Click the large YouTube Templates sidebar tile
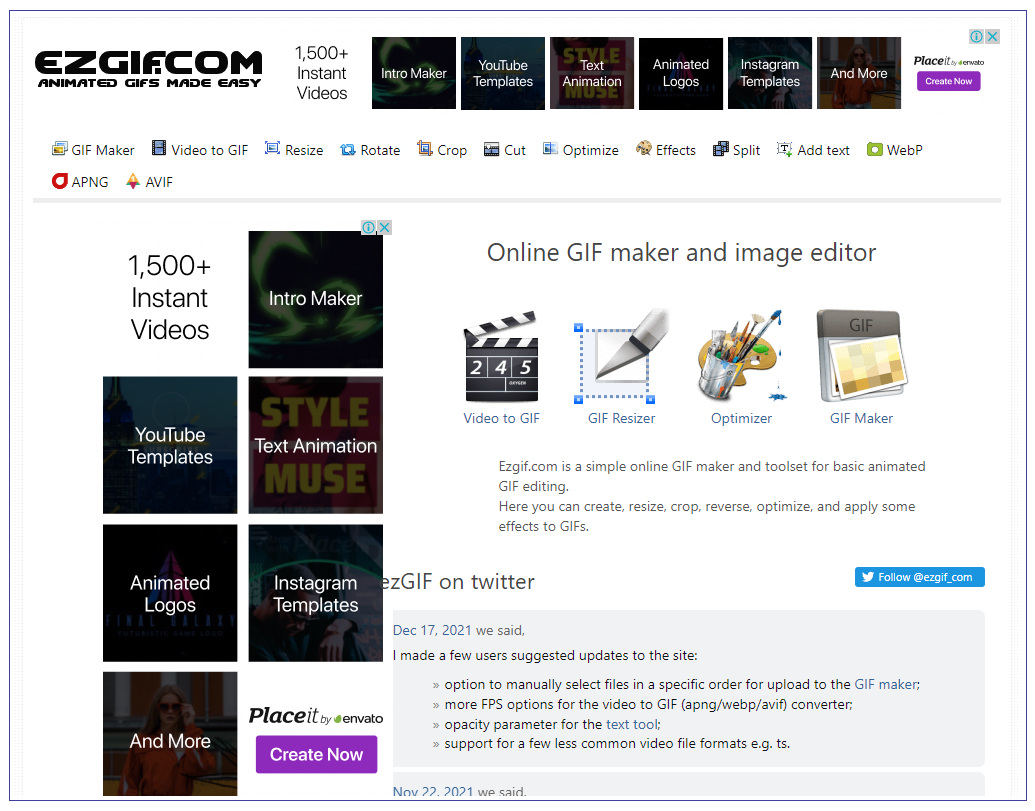Viewport: 1035px width, 811px height. point(170,445)
